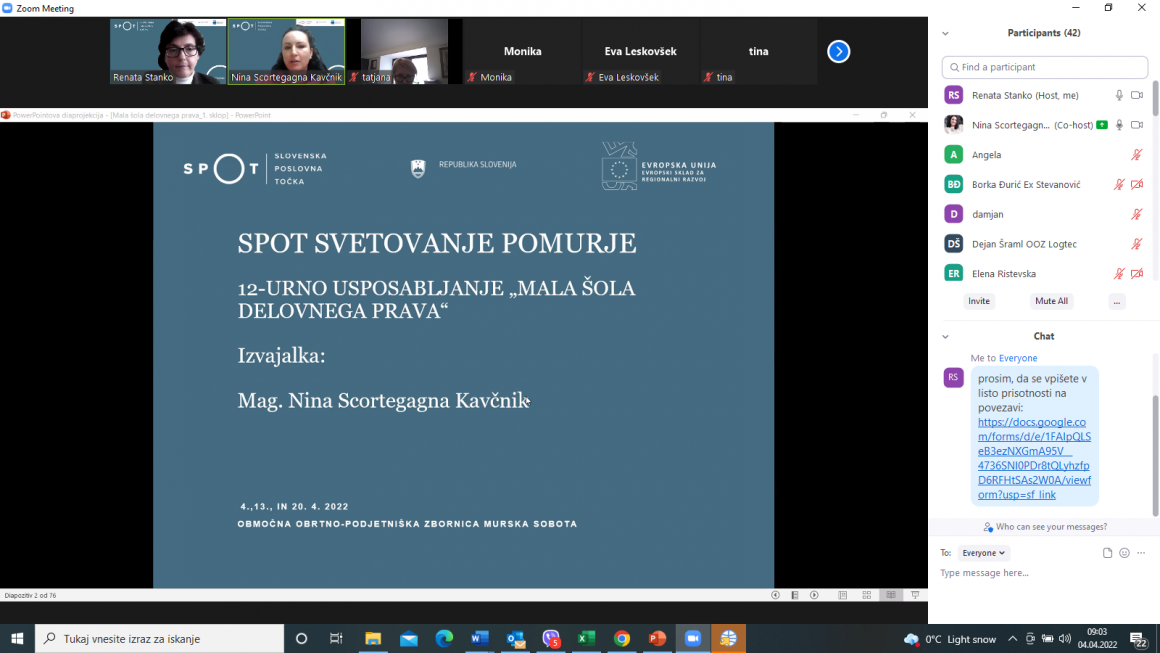Toggle Angela's muted microphone icon
This screenshot has width=1160, height=653.
click(1136, 154)
